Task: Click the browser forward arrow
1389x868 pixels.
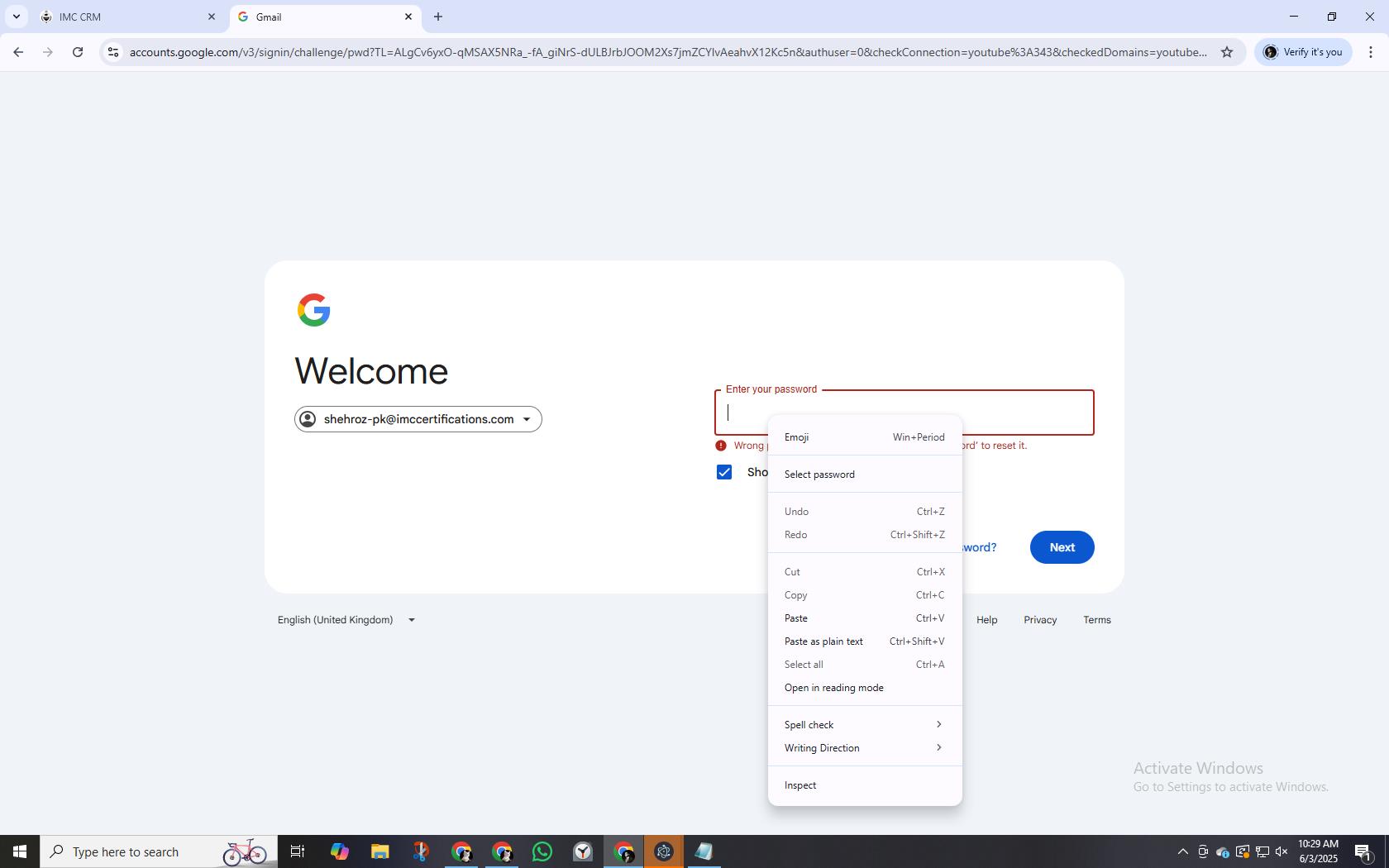Action: 48,52
